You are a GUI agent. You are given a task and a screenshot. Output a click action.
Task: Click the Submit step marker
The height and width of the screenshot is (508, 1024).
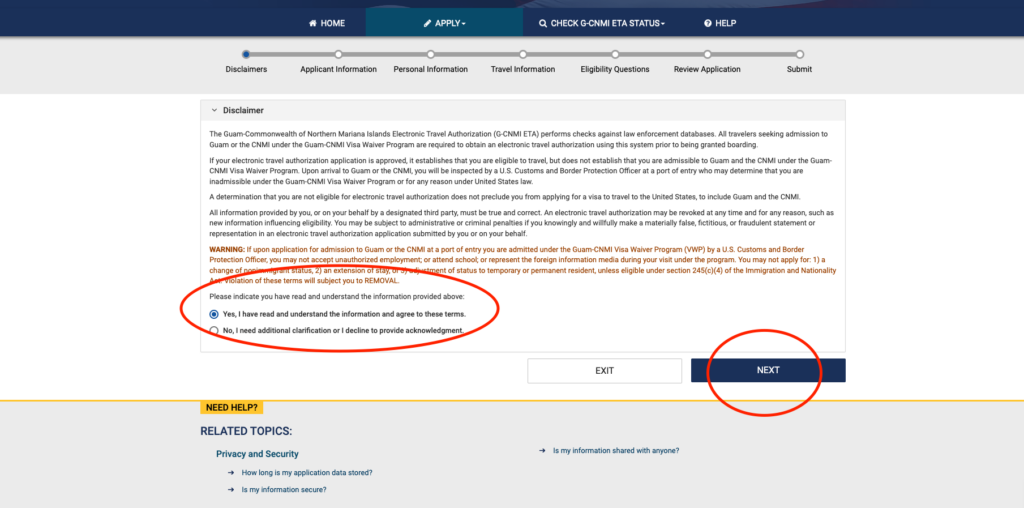click(799, 54)
